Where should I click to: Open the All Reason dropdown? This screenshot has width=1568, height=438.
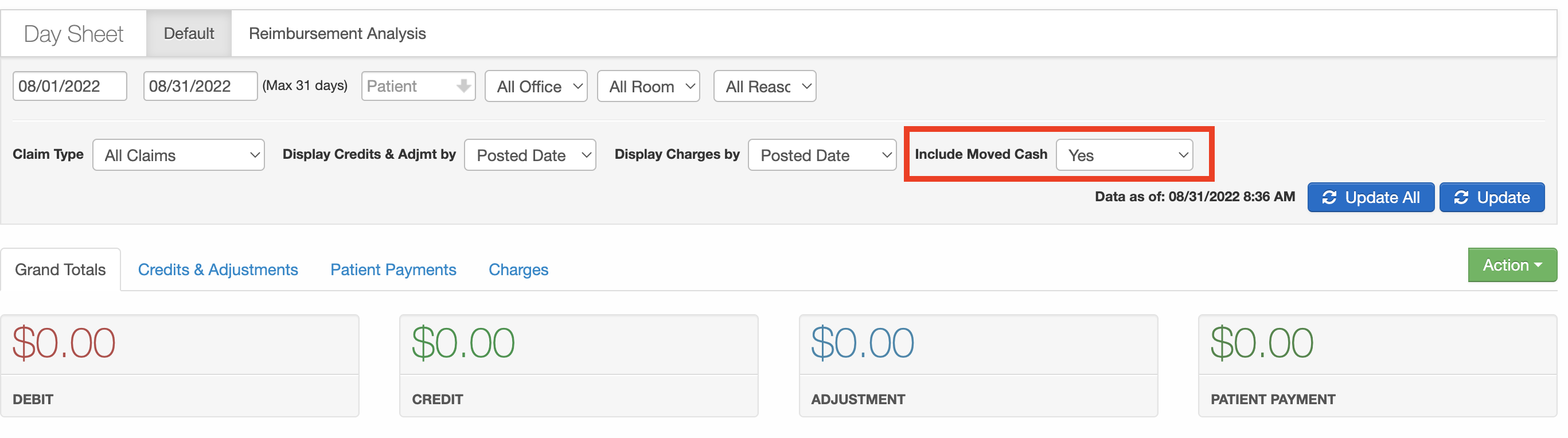pos(765,87)
